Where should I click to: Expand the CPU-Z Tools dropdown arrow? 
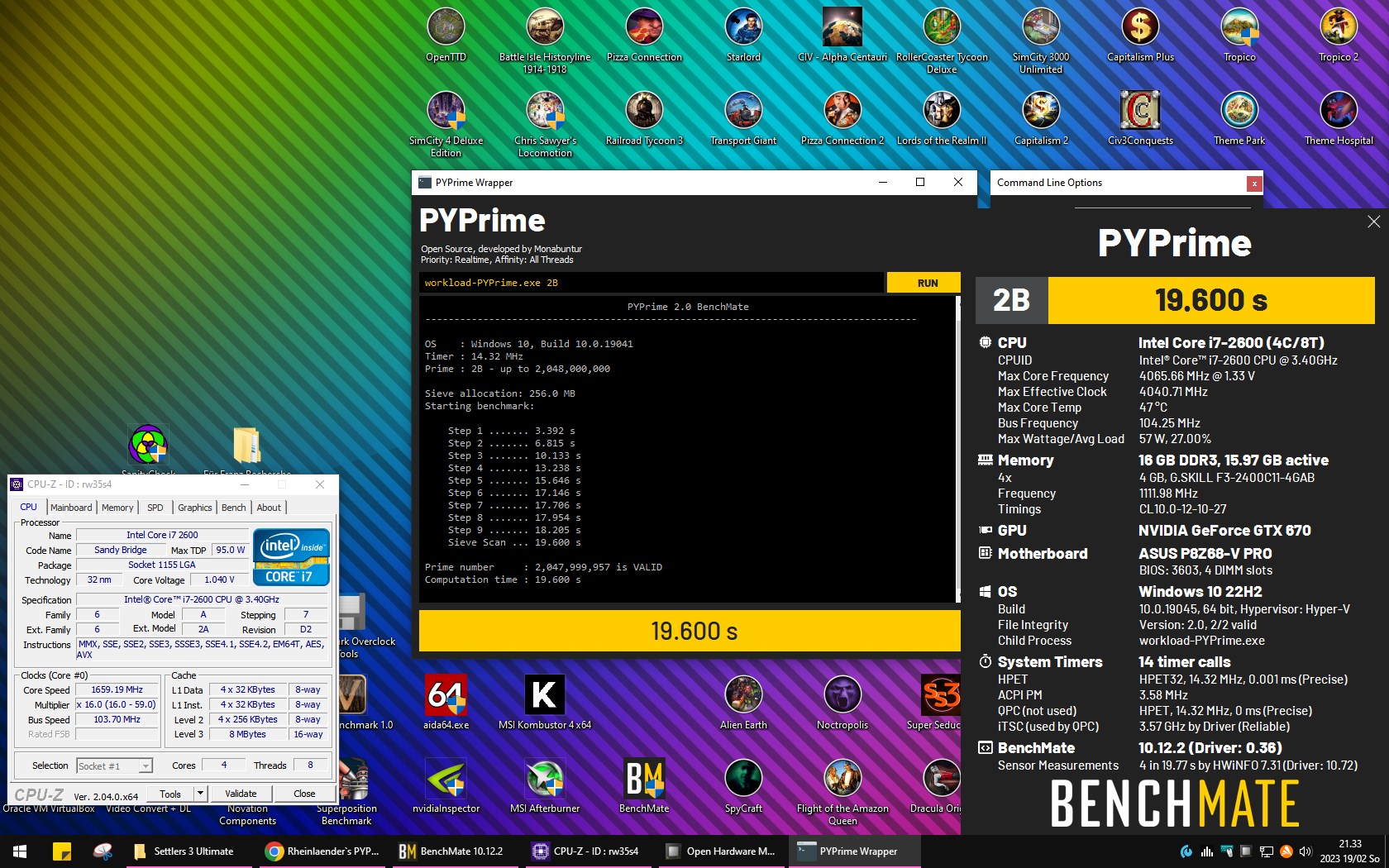click(x=200, y=794)
